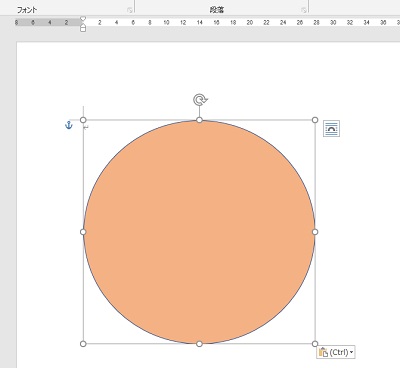This screenshot has width=400, height=368.
Task: Click the left indent marker on ruler
Action: click(x=83, y=29)
